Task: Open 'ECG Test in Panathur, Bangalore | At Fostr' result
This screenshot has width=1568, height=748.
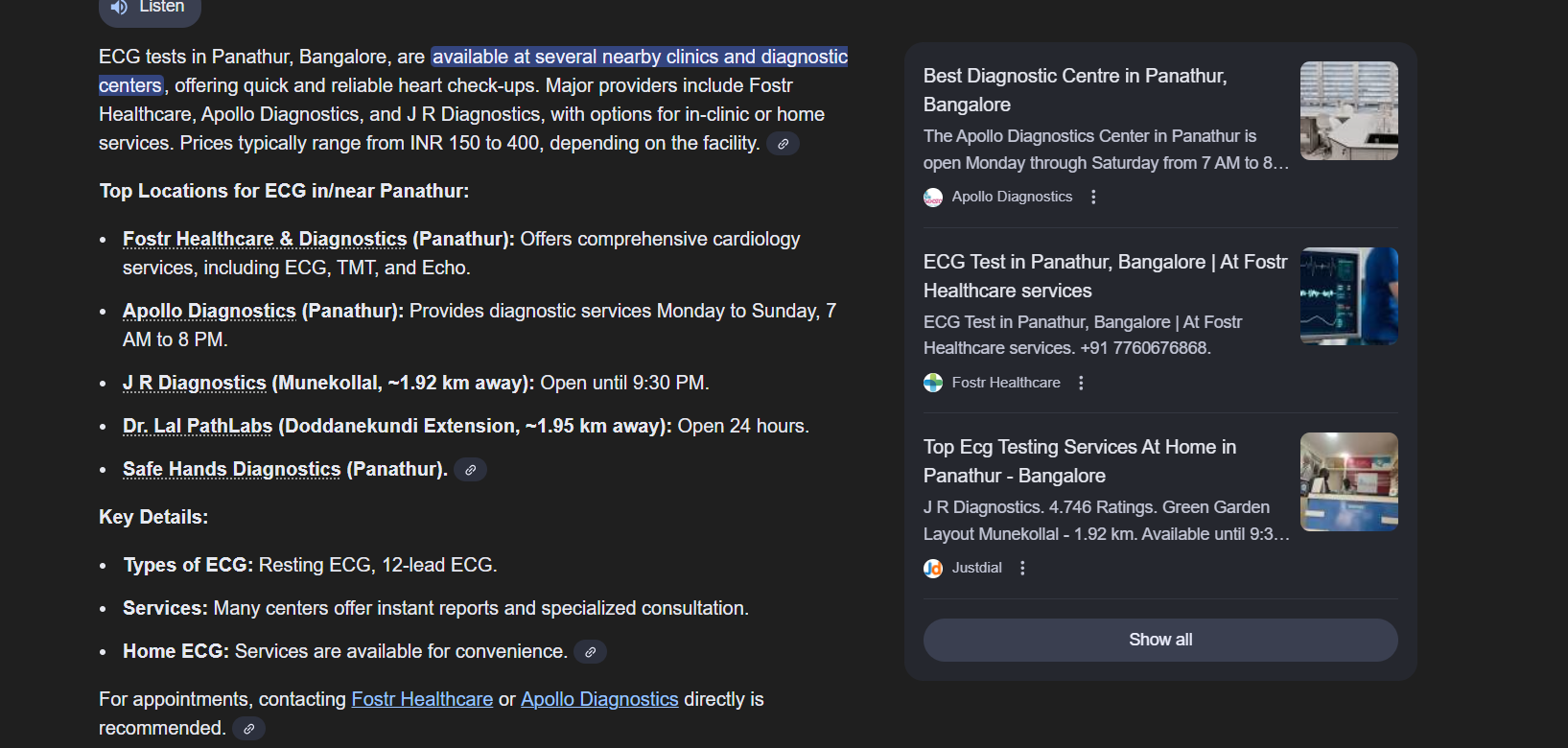Action: (1105, 276)
